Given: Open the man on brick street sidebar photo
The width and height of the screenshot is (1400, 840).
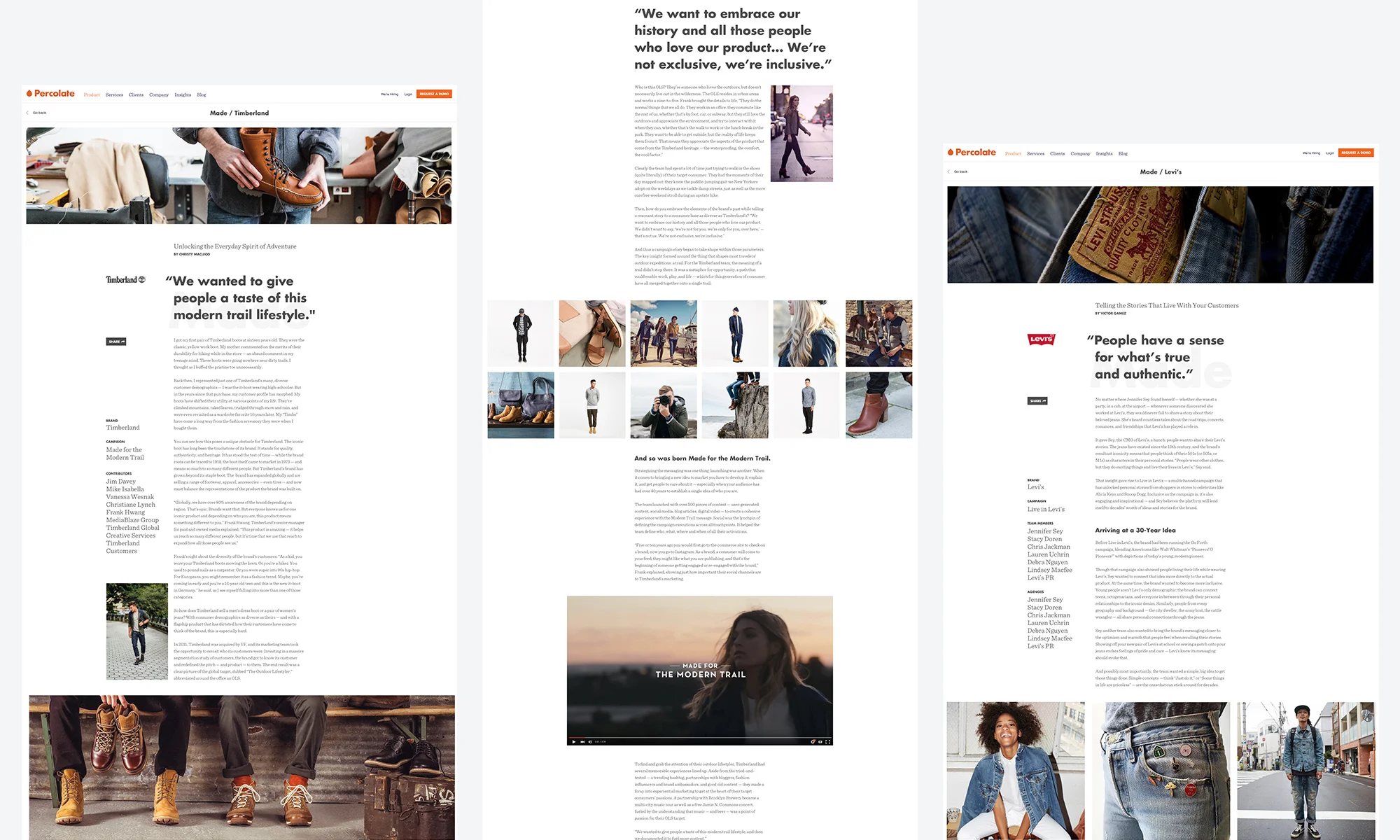Looking at the screenshot, I should [137, 631].
